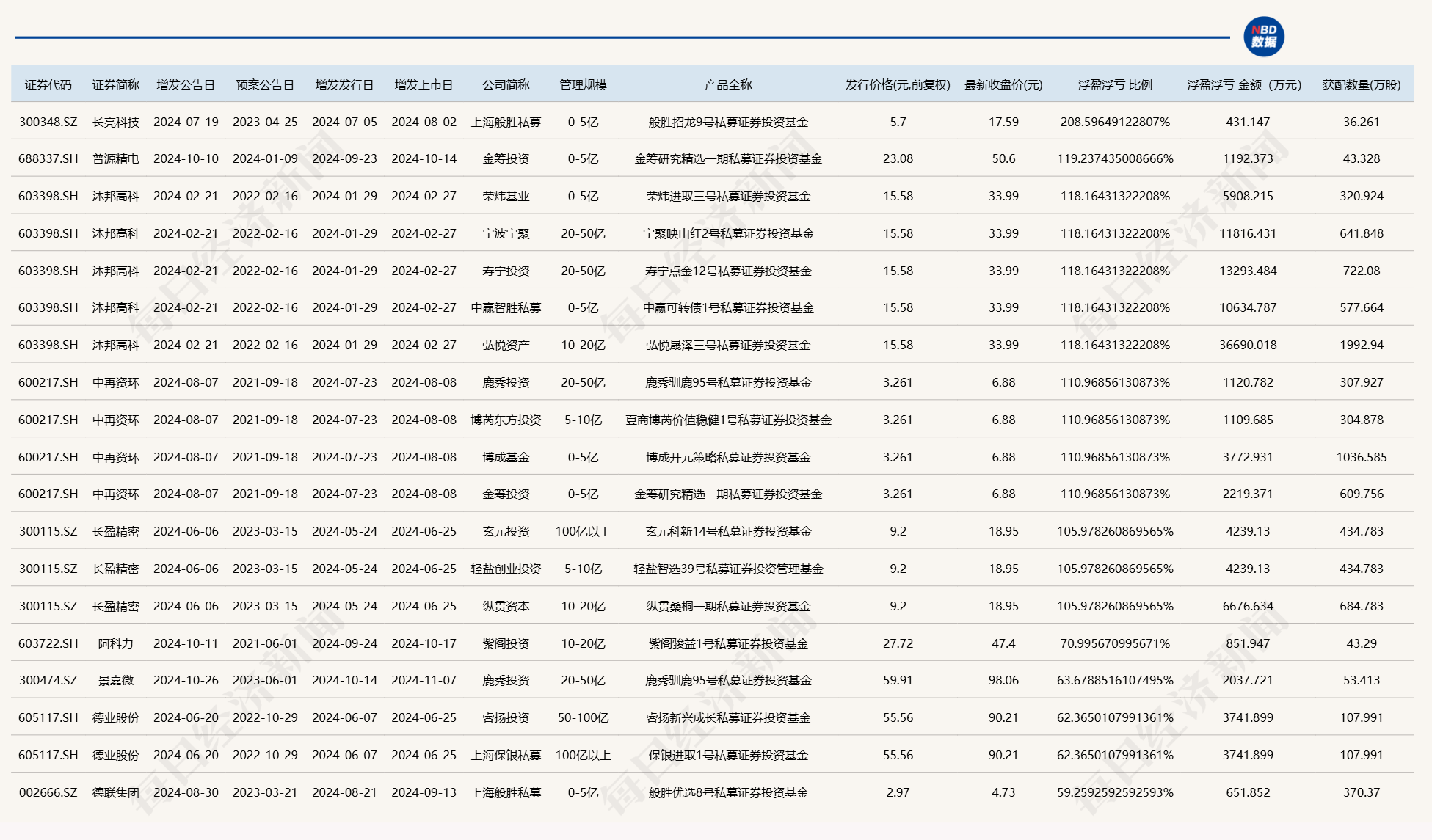Select 博芮东方投资 company cell
The image size is (1432, 840).
click(x=506, y=420)
